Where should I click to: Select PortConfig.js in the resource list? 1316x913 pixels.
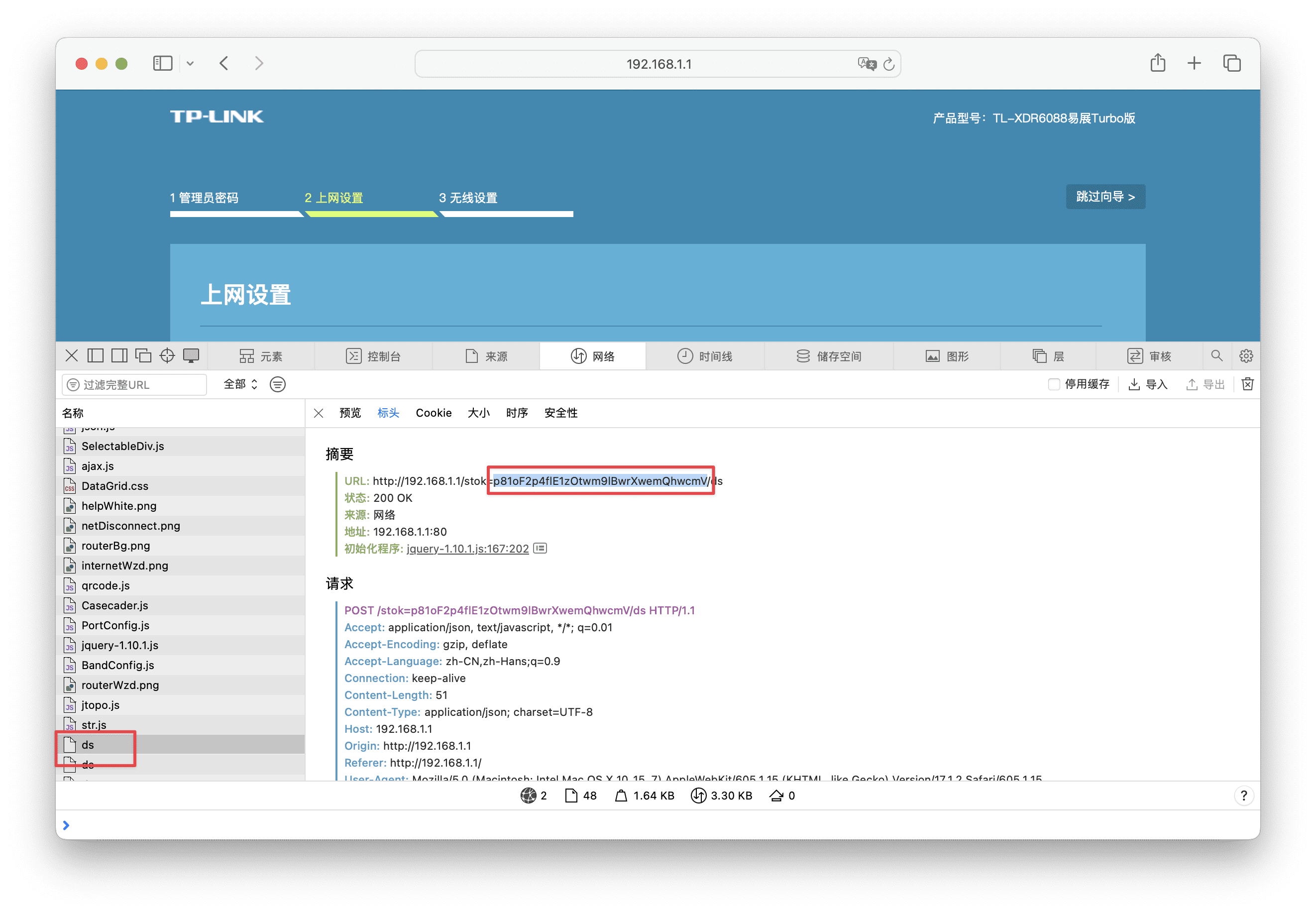pos(115,625)
